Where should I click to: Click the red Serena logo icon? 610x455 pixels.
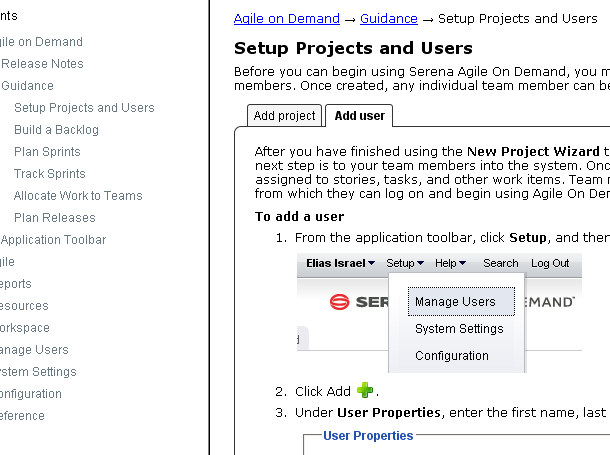click(340, 302)
